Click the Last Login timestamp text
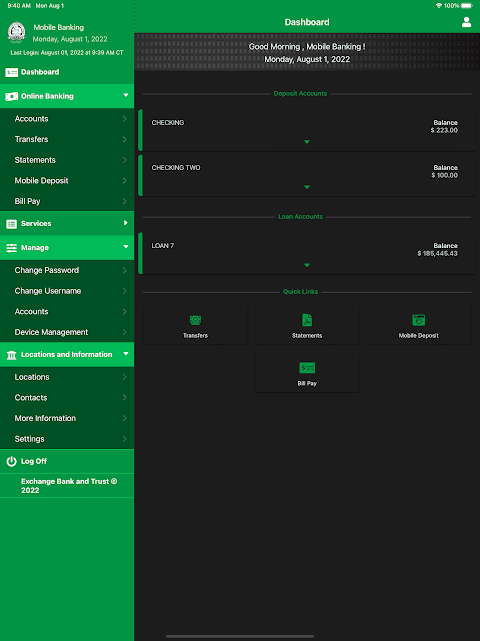Viewport: 480px width, 641px height. tap(67, 53)
